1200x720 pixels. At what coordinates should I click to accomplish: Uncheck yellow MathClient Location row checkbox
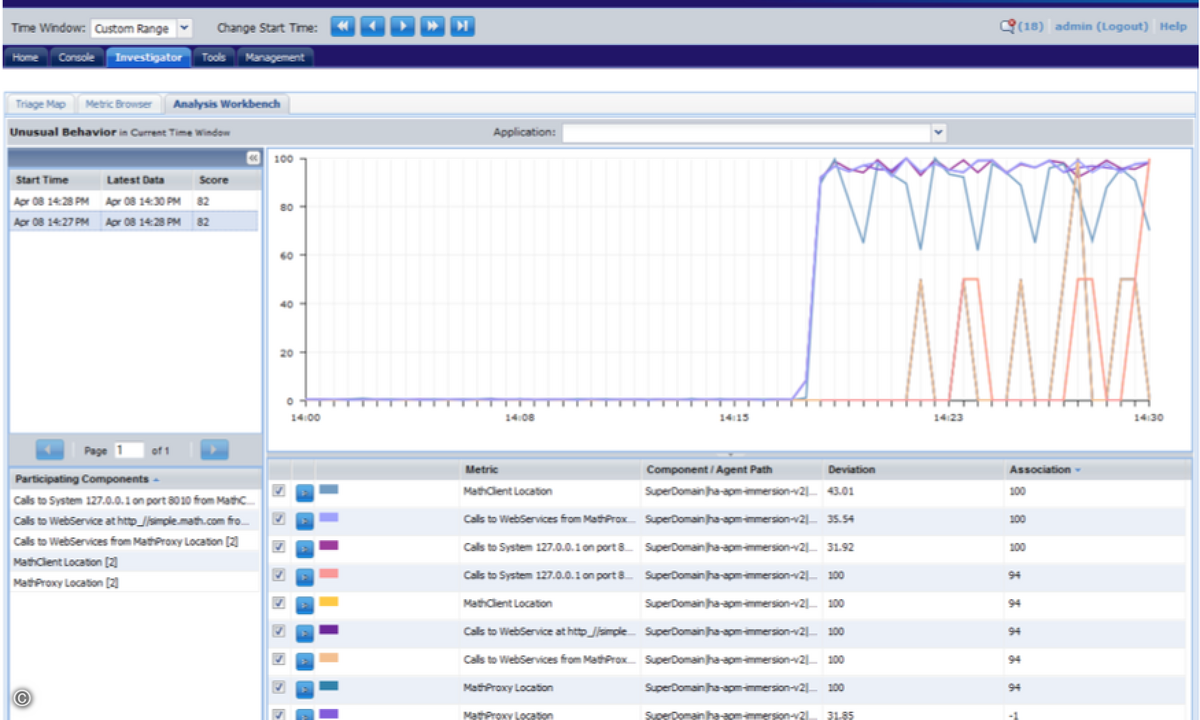[x=279, y=603]
